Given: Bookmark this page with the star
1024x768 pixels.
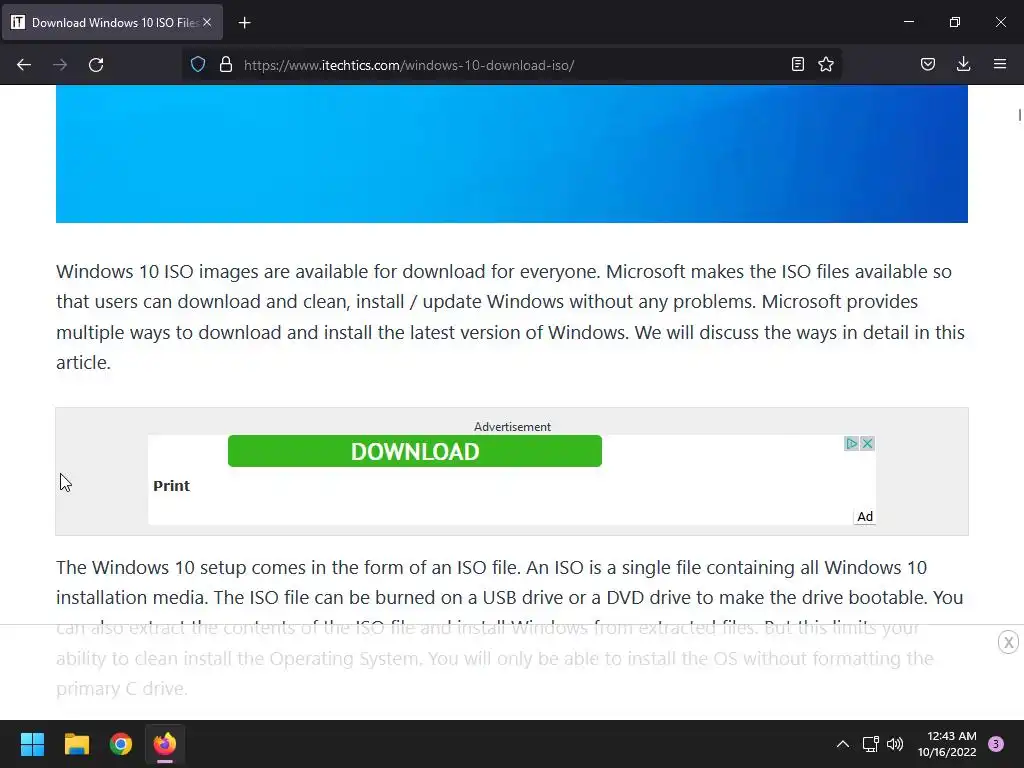Looking at the screenshot, I should pos(826,64).
